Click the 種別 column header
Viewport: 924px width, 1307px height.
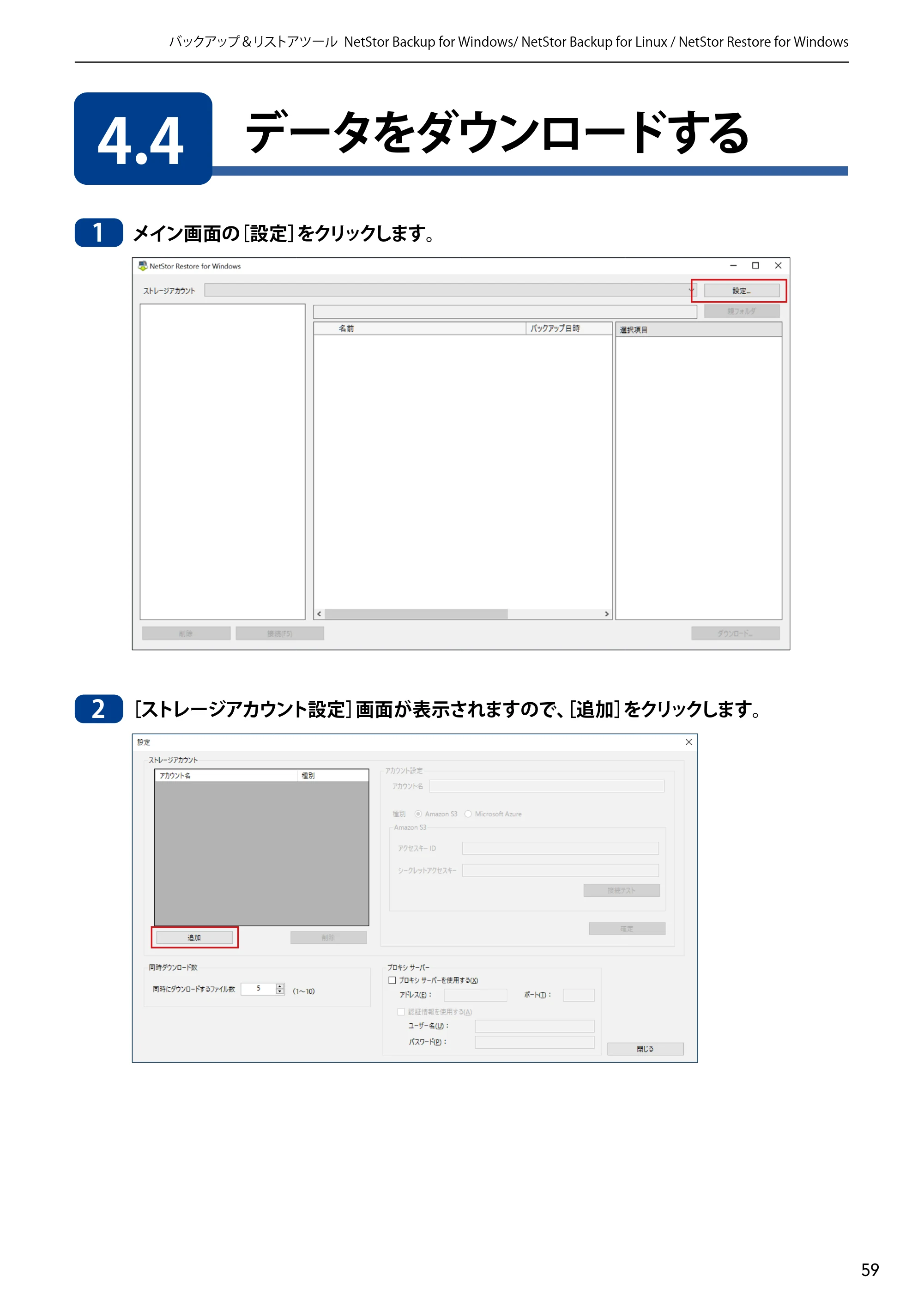[333, 776]
